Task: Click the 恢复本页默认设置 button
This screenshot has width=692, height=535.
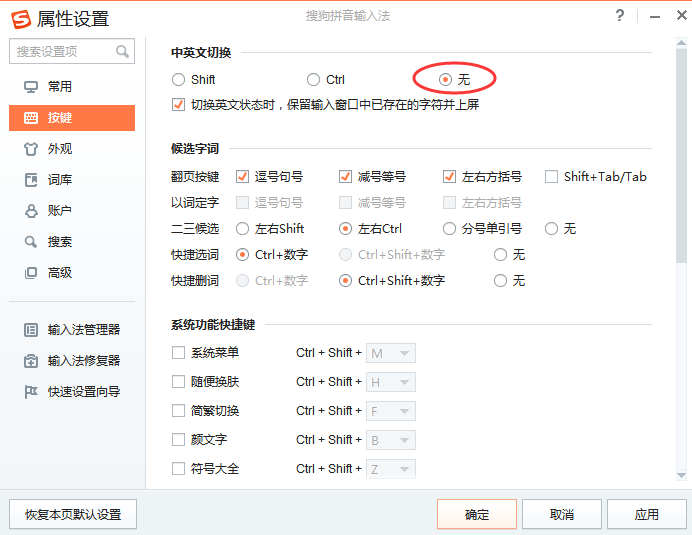Action: pos(73,514)
